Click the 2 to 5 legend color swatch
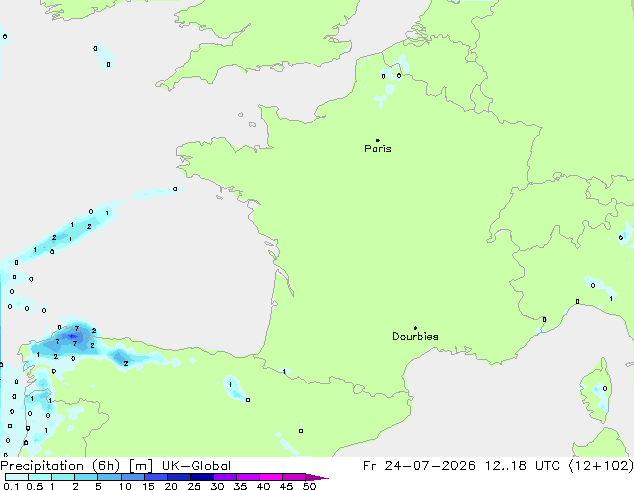Viewport: 634px width, 490px height. tap(86, 477)
